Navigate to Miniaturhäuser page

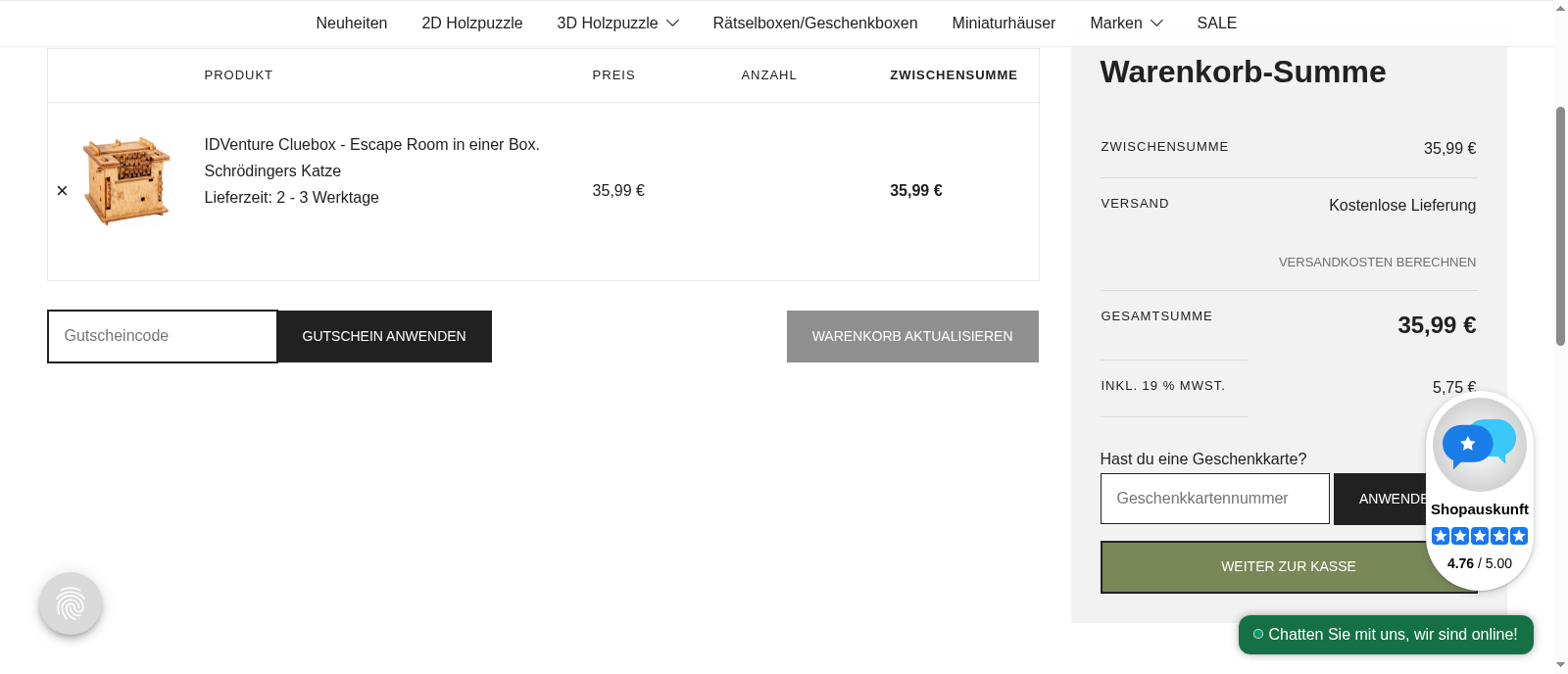[x=1004, y=23]
